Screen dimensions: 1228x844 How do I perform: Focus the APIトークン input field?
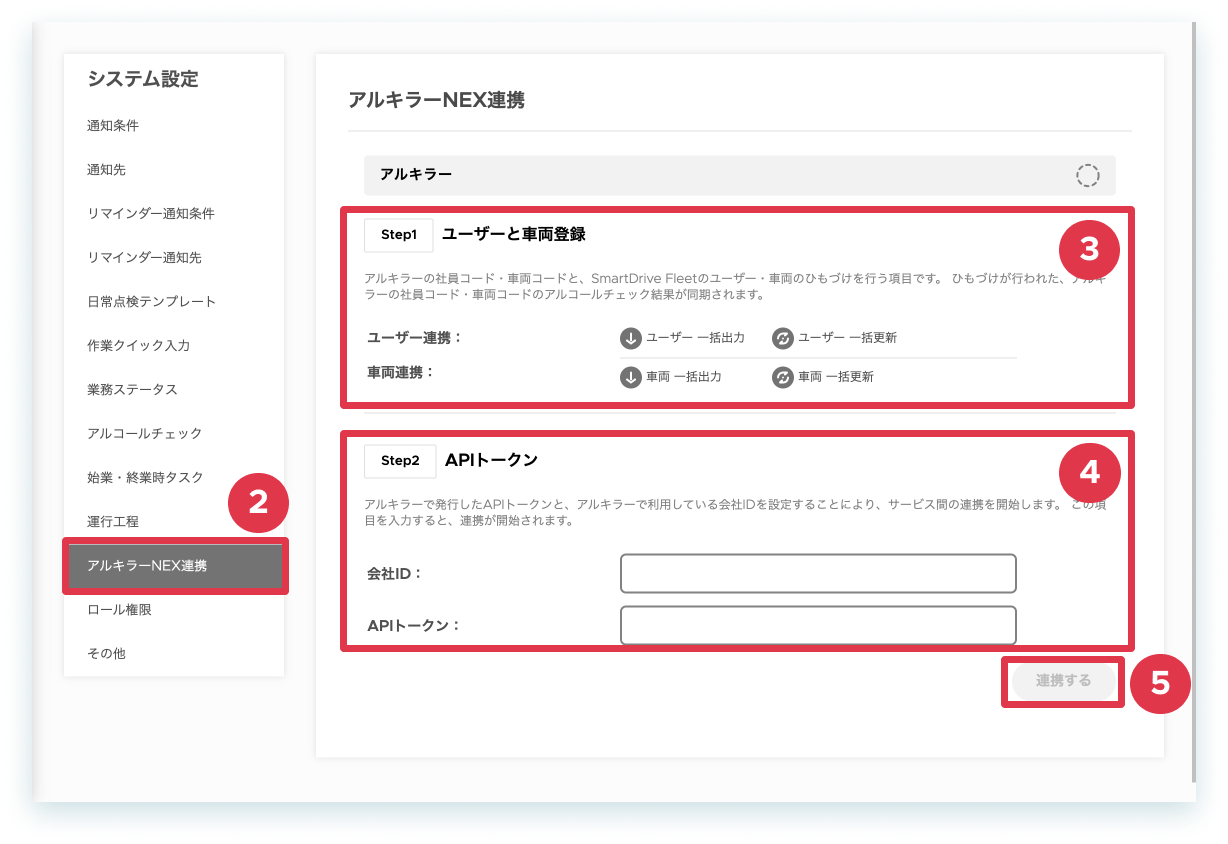[x=818, y=625]
